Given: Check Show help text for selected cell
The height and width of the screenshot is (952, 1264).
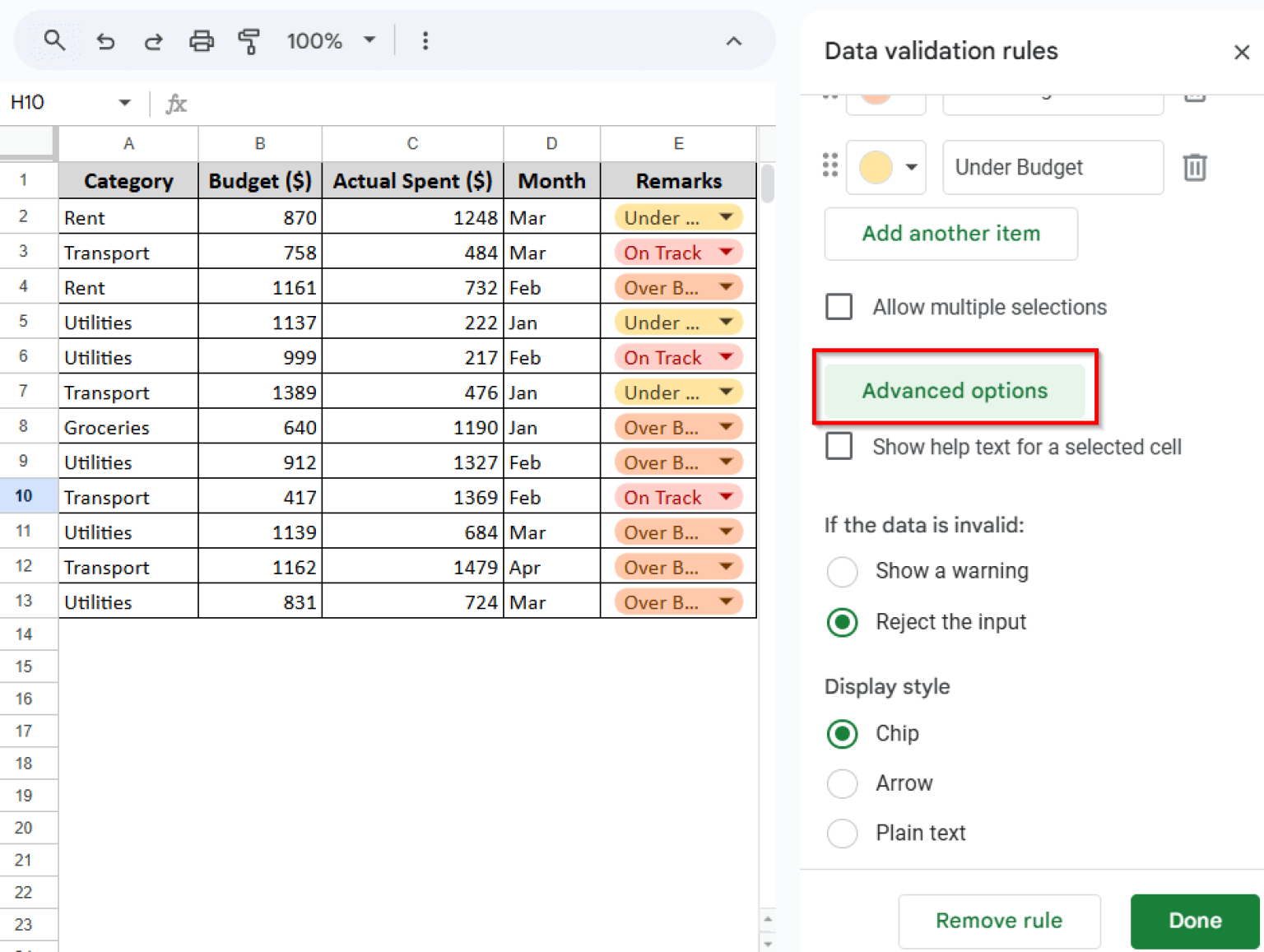Looking at the screenshot, I should [839, 446].
